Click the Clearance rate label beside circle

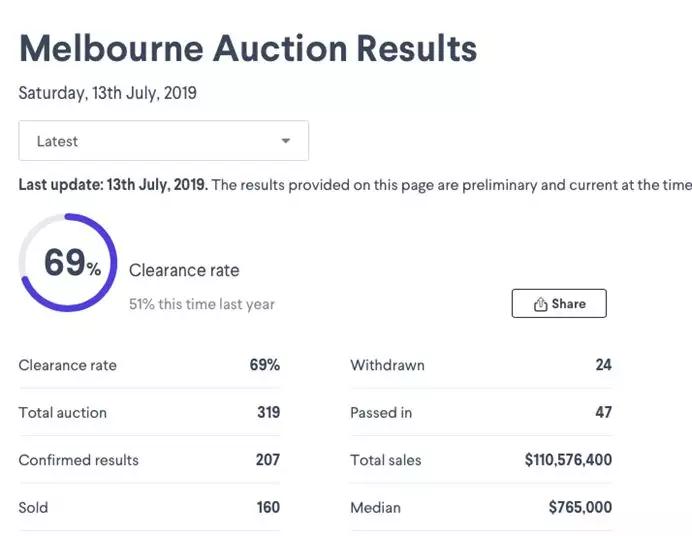pyautogui.click(x=184, y=270)
